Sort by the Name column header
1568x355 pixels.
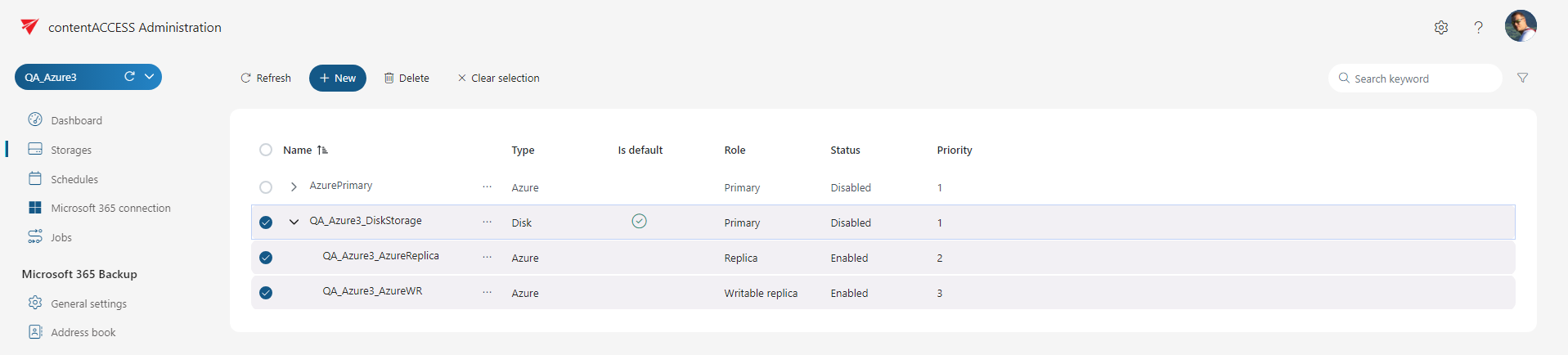(298, 150)
